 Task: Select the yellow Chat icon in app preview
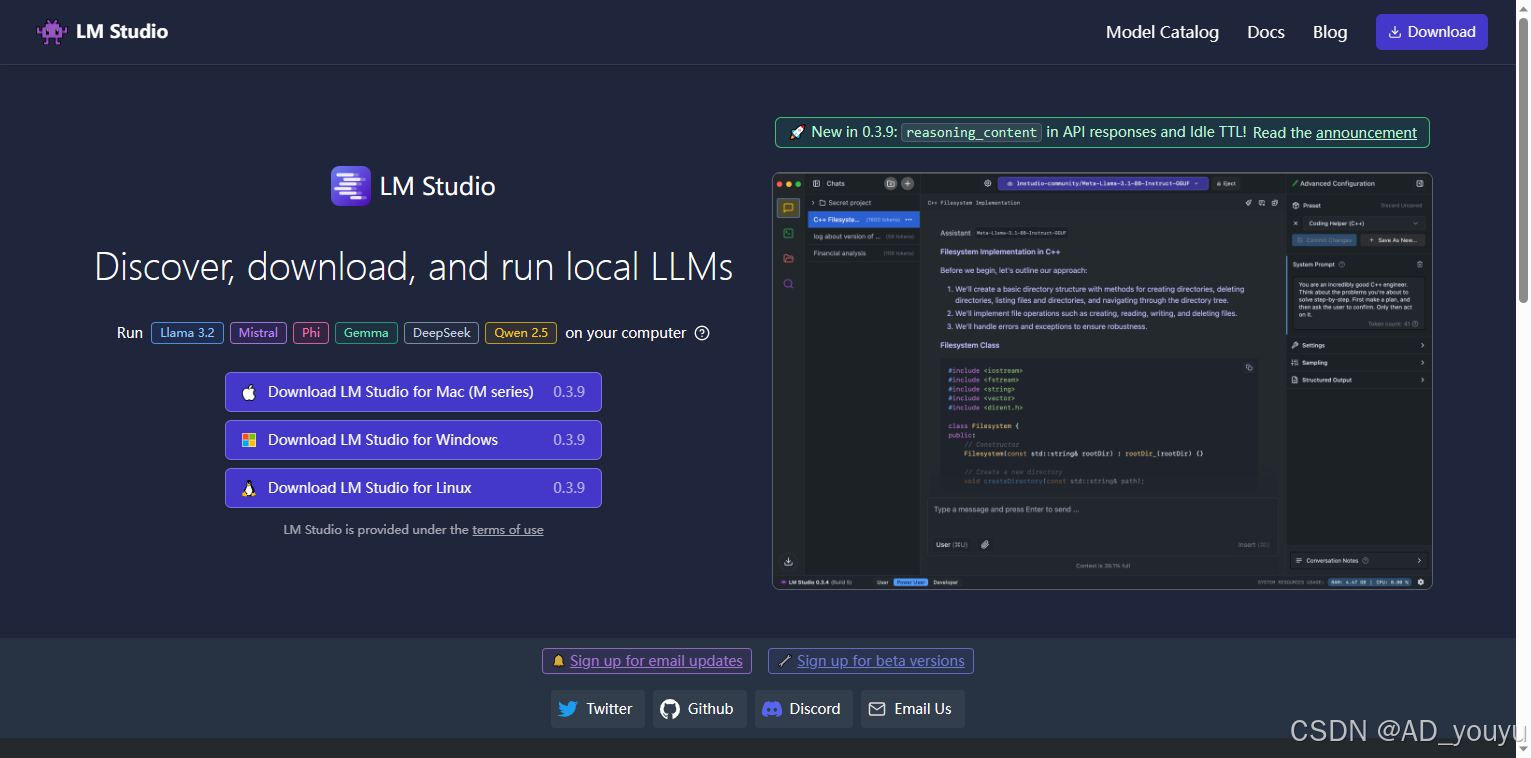click(x=788, y=208)
